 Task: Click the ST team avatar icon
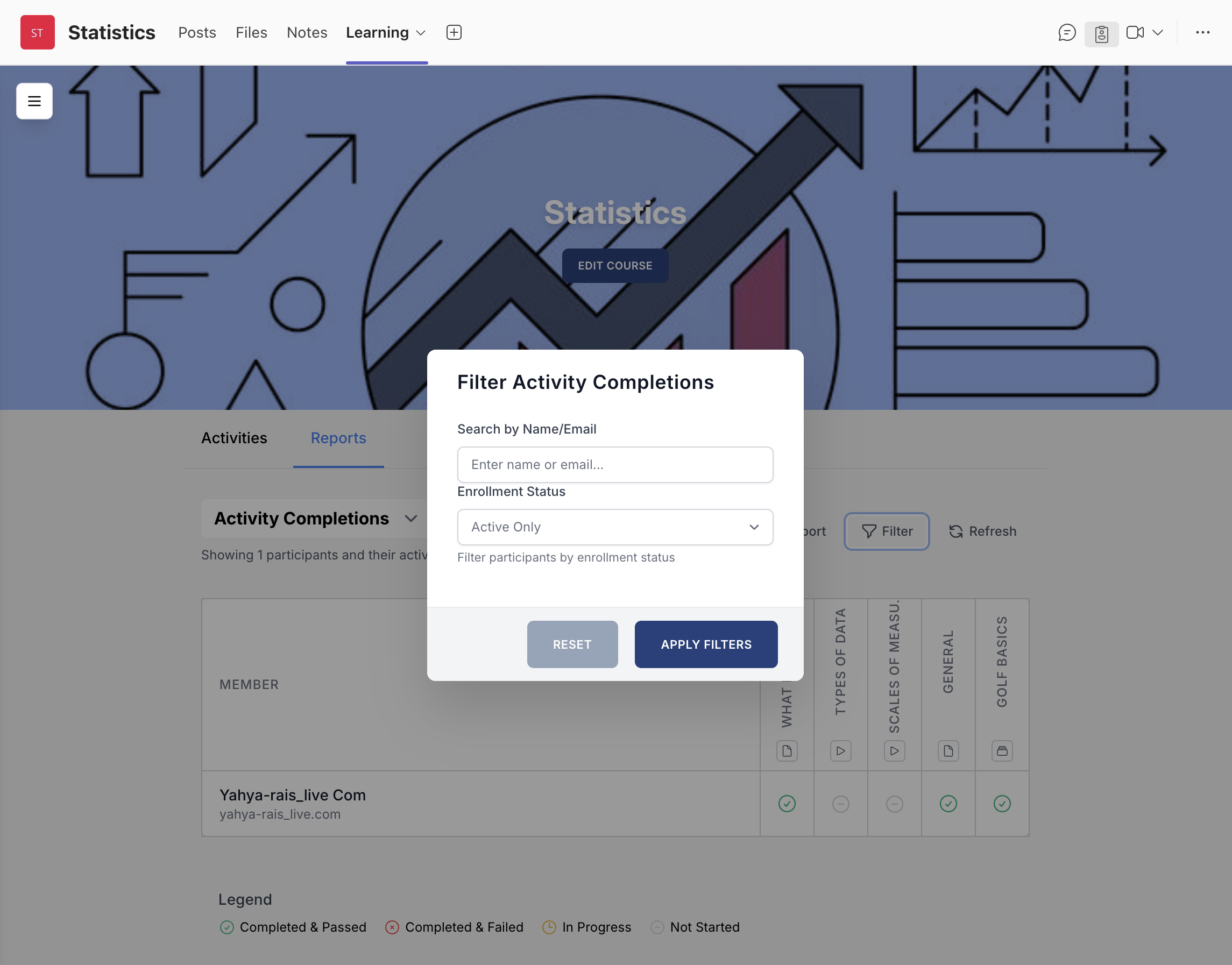(37, 33)
